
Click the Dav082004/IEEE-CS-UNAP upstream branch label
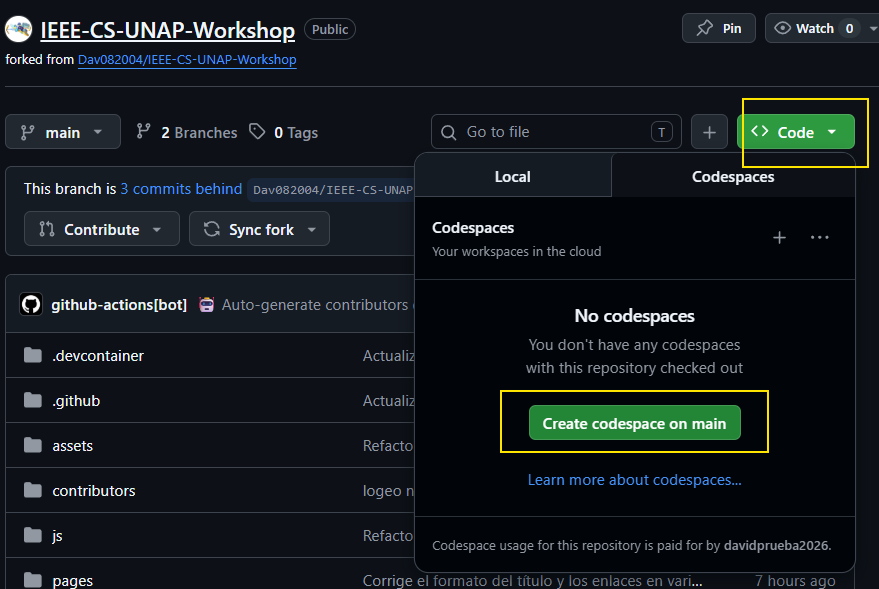point(332,190)
